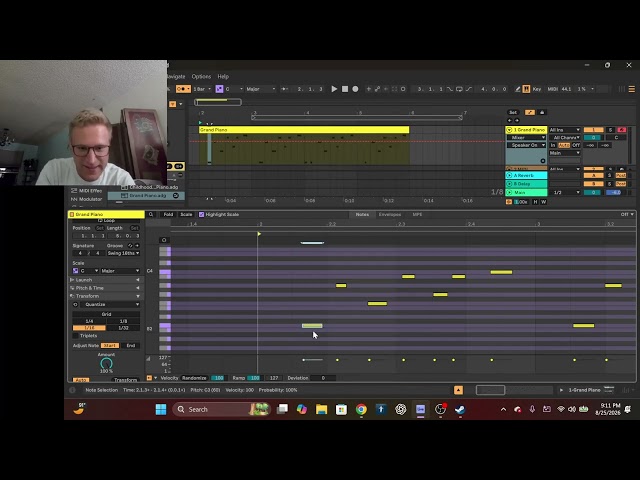
Task: Click the Follow playback icon
Action: pyautogui.click(x=285, y=89)
